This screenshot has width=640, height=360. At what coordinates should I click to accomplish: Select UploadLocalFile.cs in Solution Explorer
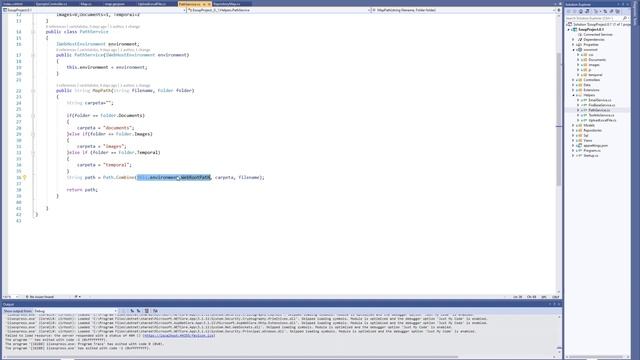(602, 120)
